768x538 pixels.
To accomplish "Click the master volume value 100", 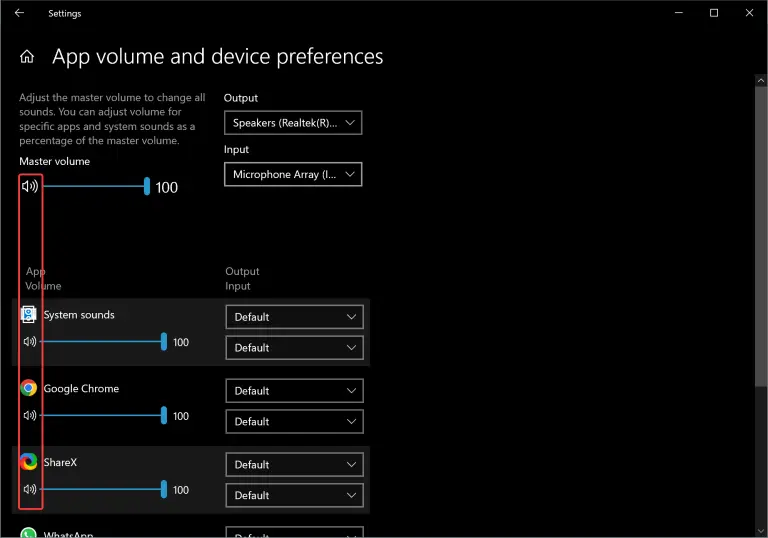I will click(167, 187).
